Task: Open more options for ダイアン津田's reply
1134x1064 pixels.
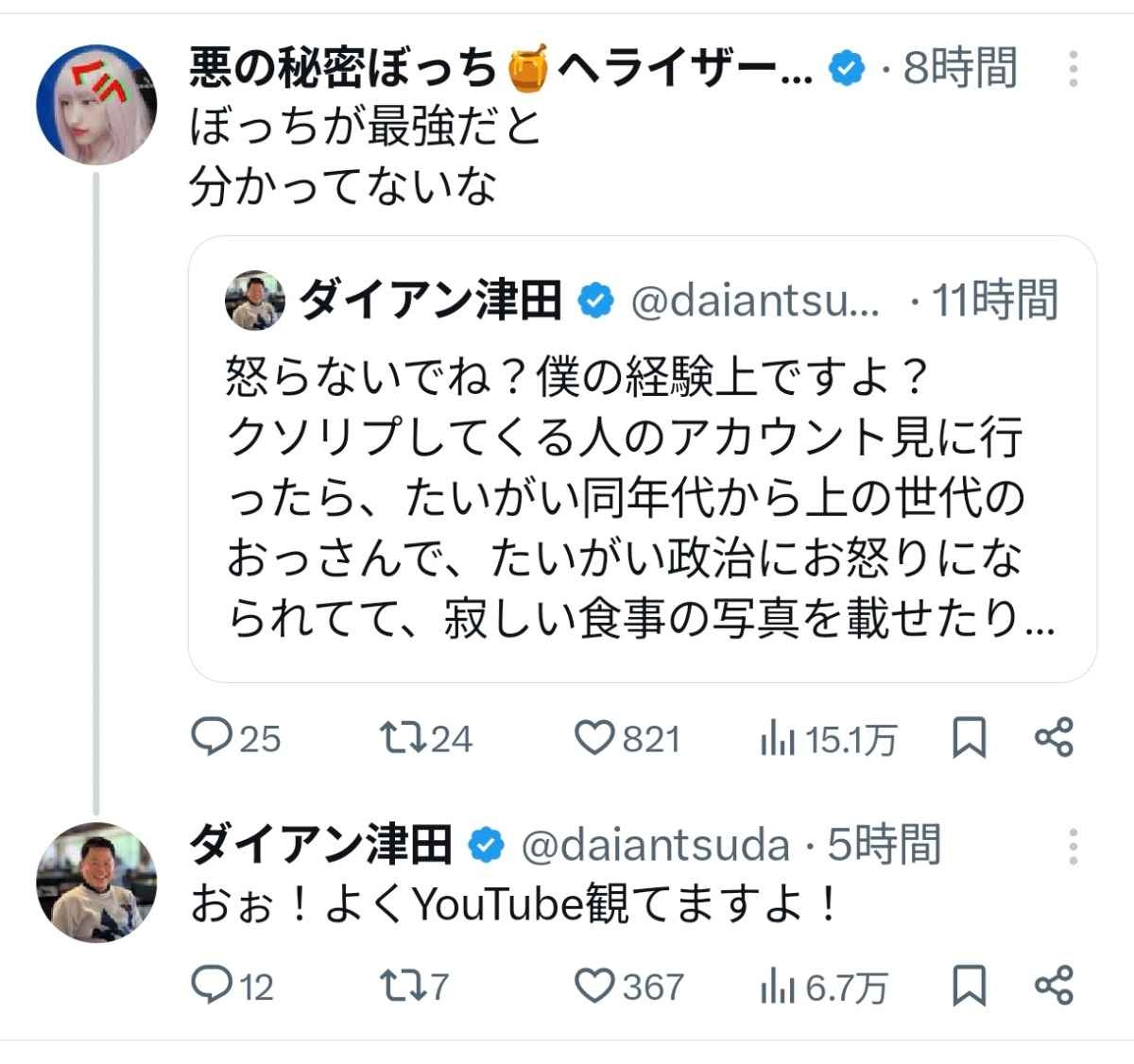Action: (1074, 847)
